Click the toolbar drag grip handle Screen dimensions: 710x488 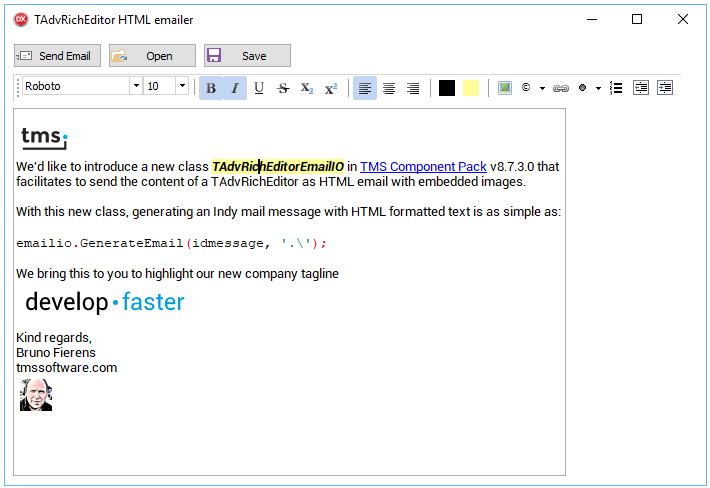click(x=18, y=87)
